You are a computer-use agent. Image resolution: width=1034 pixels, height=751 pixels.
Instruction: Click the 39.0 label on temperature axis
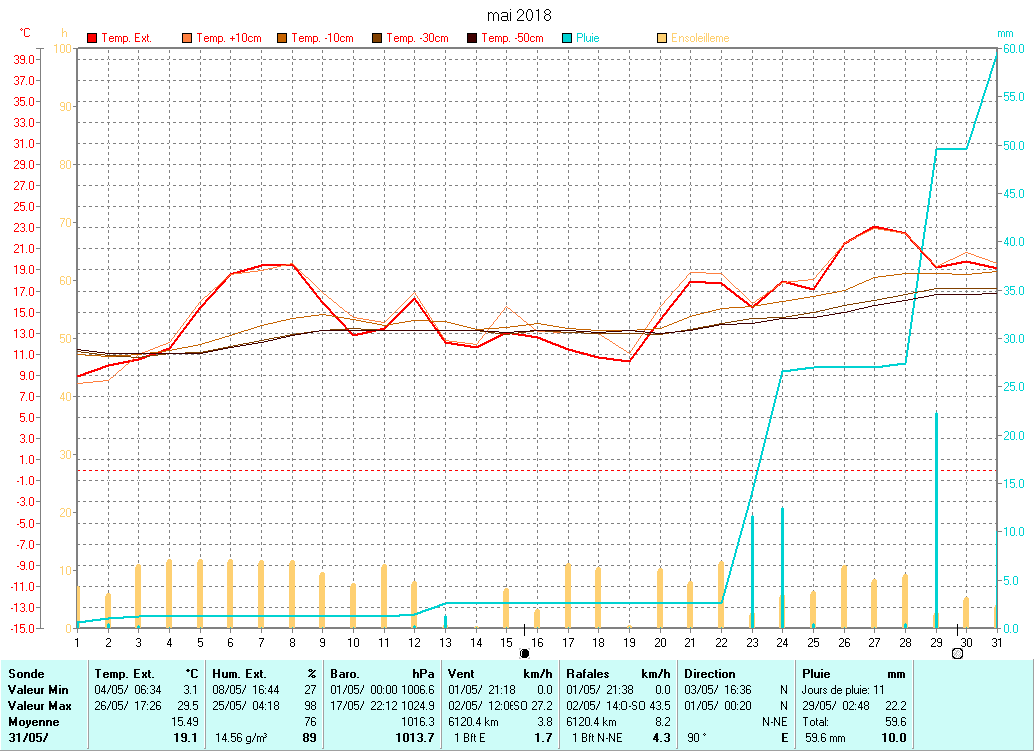click(x=21, y=59)
